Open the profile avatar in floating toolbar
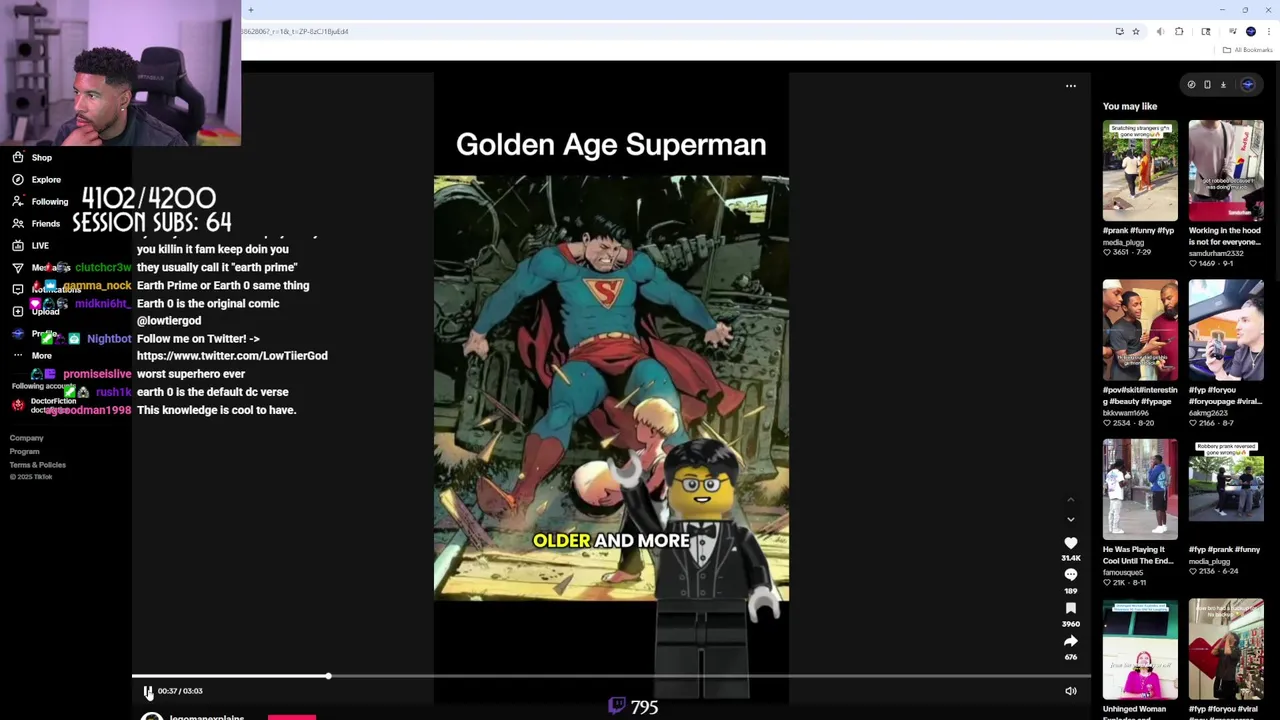The image size is (1280, 720). (x=1248, y=85)
